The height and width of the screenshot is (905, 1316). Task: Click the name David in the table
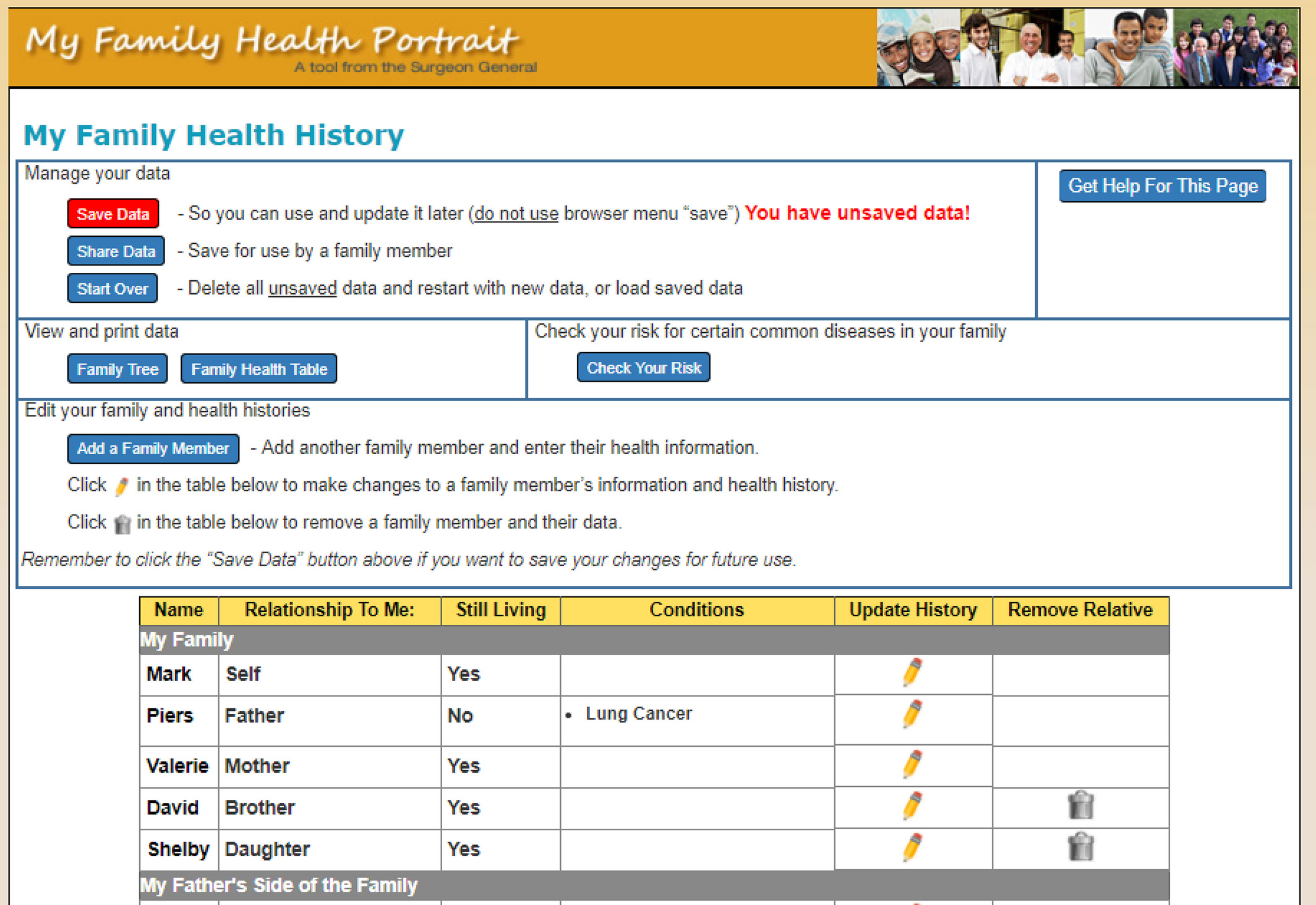(173, 808)
